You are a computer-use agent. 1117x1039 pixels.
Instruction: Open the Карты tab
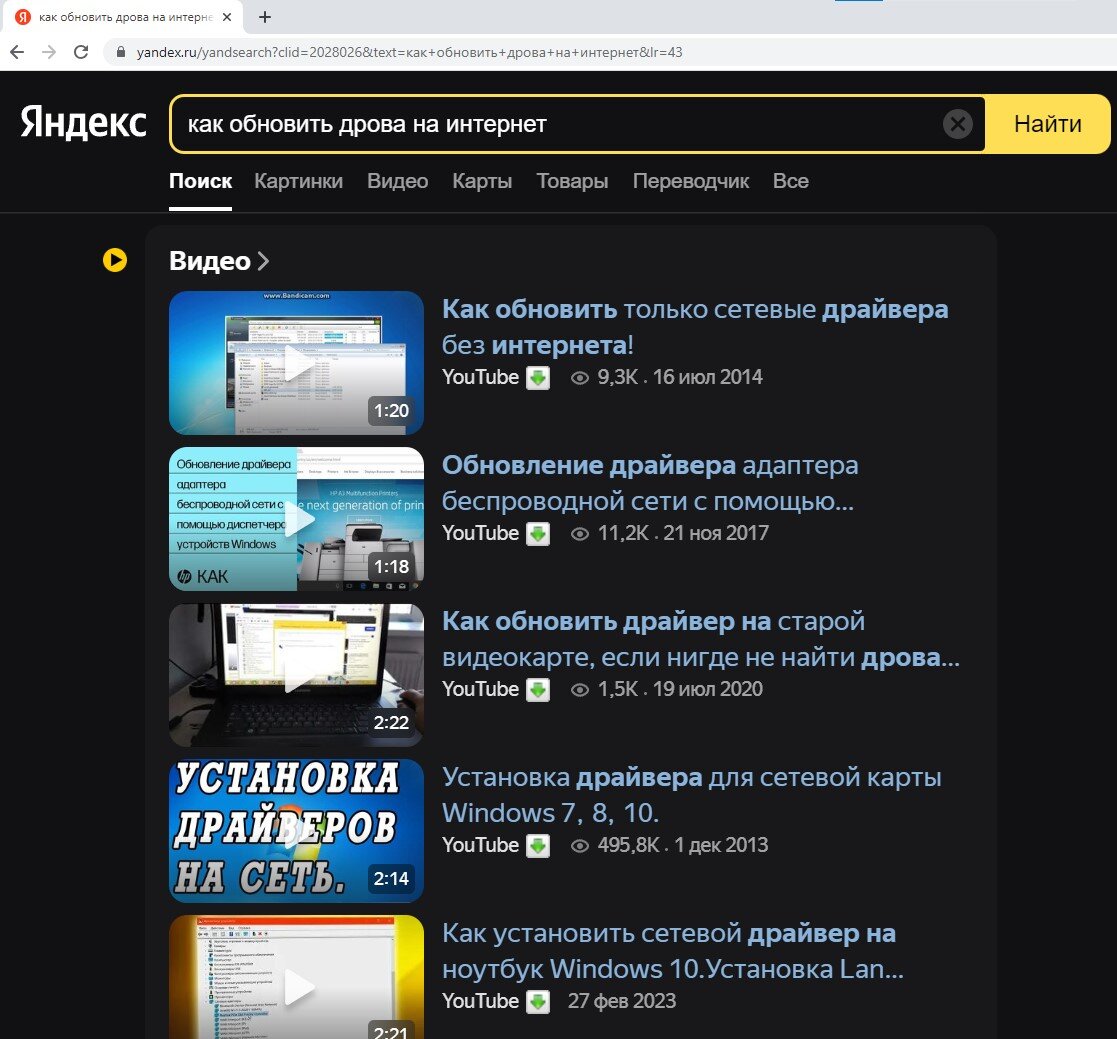click(482, 181)
